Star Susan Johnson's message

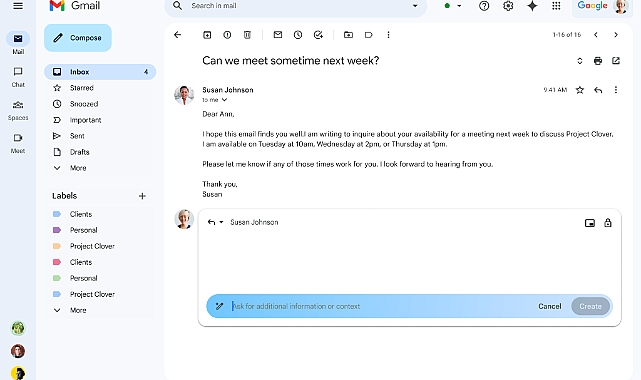point(580,90)
